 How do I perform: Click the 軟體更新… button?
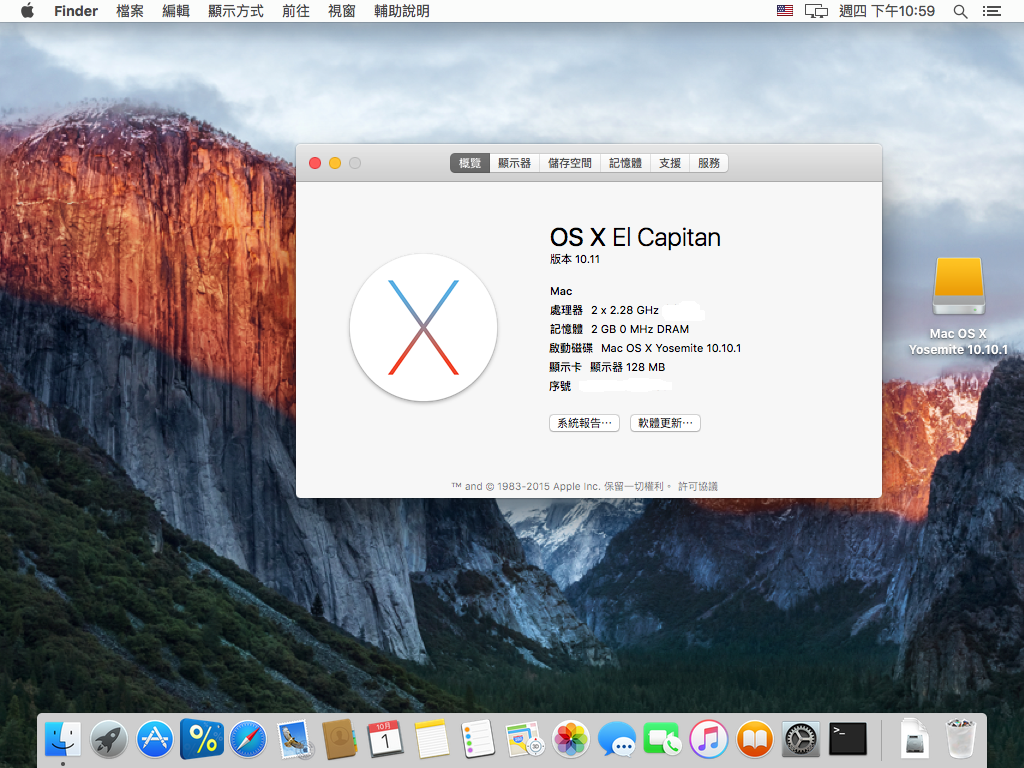pos(665,423)
